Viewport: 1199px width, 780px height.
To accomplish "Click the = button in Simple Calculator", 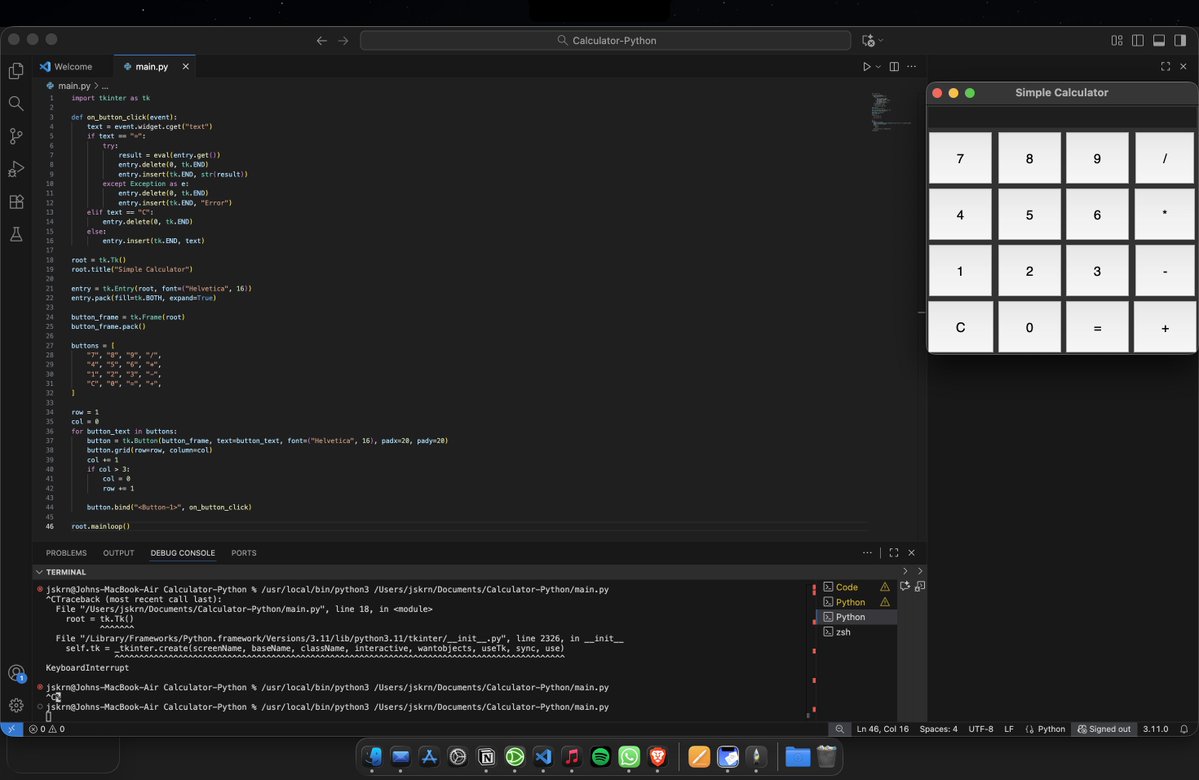I will [1097, 327].
